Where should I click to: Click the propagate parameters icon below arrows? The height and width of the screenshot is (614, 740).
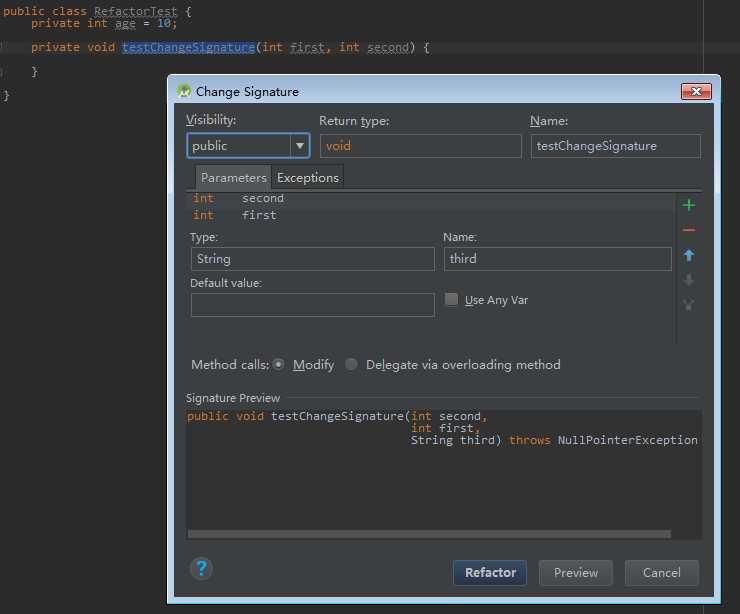pos(689,305)
